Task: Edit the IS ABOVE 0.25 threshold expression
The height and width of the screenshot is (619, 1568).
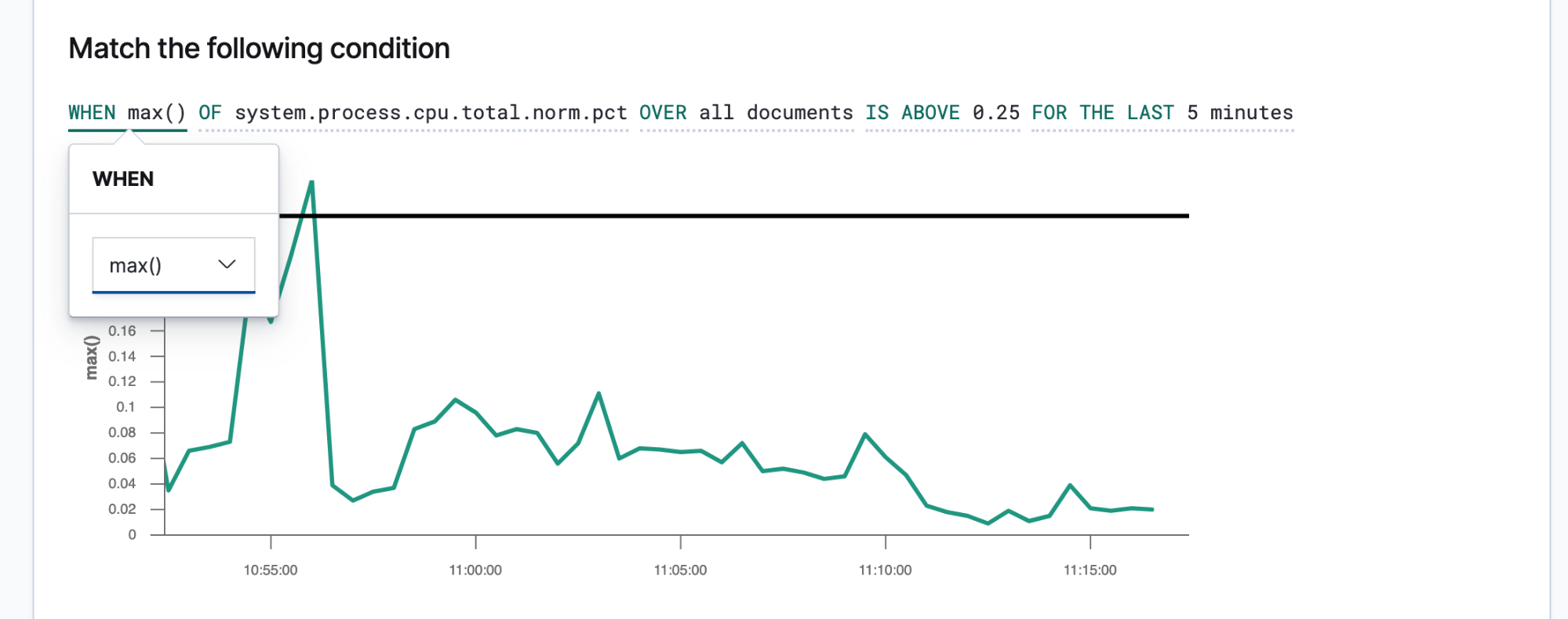Action: (942, 113)
